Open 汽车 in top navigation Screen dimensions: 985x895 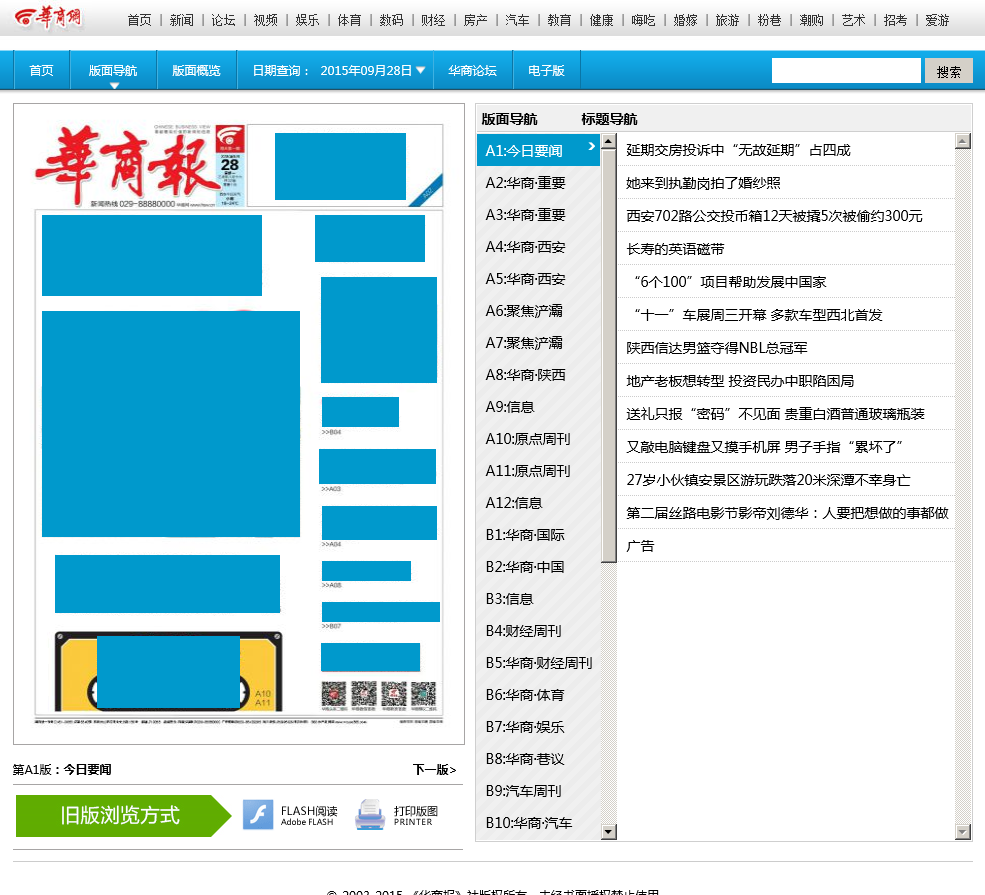517,20
